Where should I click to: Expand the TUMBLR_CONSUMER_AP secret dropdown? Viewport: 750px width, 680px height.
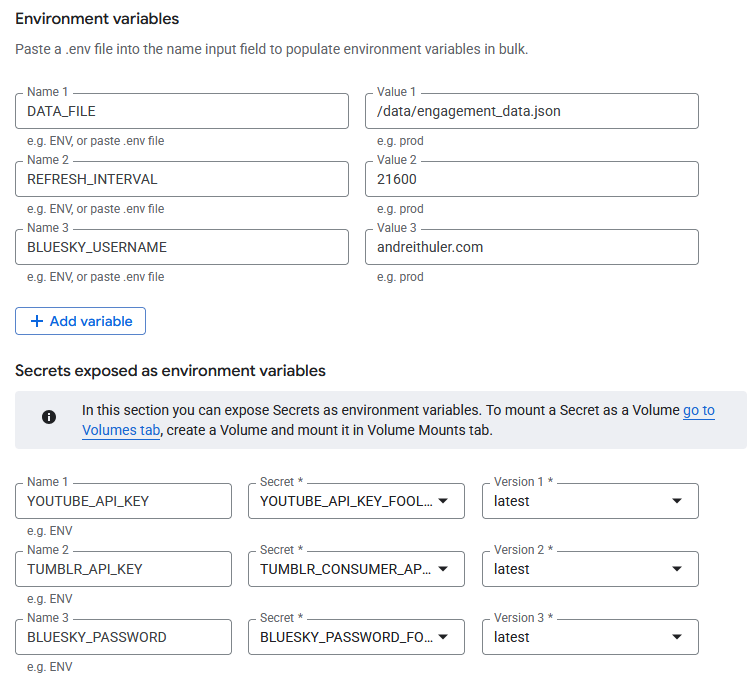coord(356,569)
